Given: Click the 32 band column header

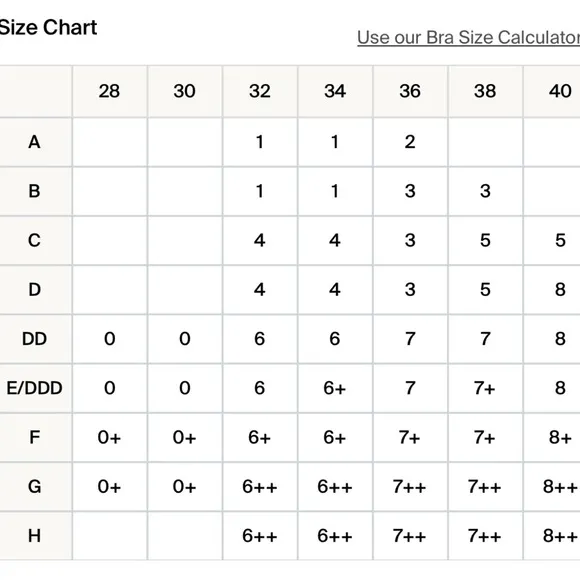Looking at the screenshot, I should tap(260, 91).
